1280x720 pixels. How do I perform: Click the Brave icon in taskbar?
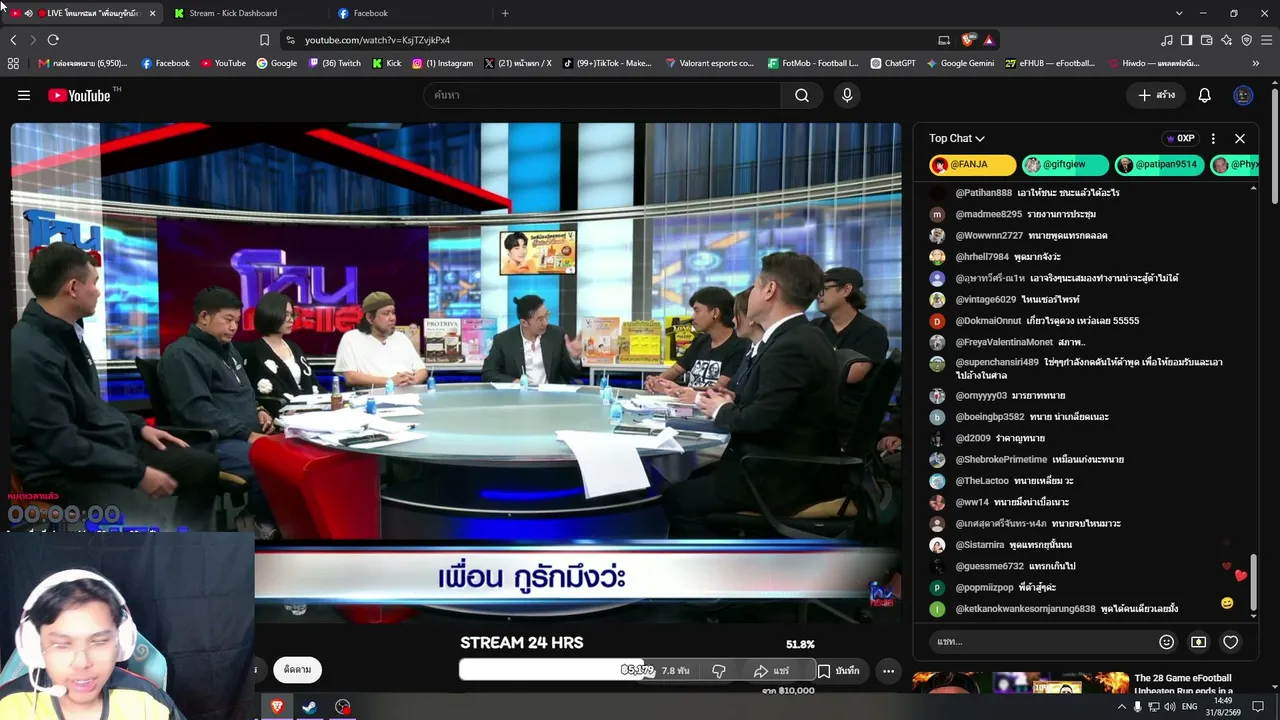pos(277,707)
